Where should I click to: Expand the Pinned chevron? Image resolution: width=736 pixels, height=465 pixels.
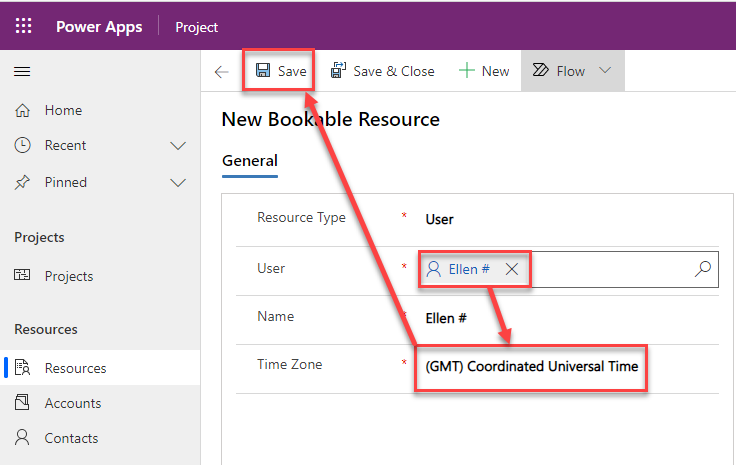point(178,183)
